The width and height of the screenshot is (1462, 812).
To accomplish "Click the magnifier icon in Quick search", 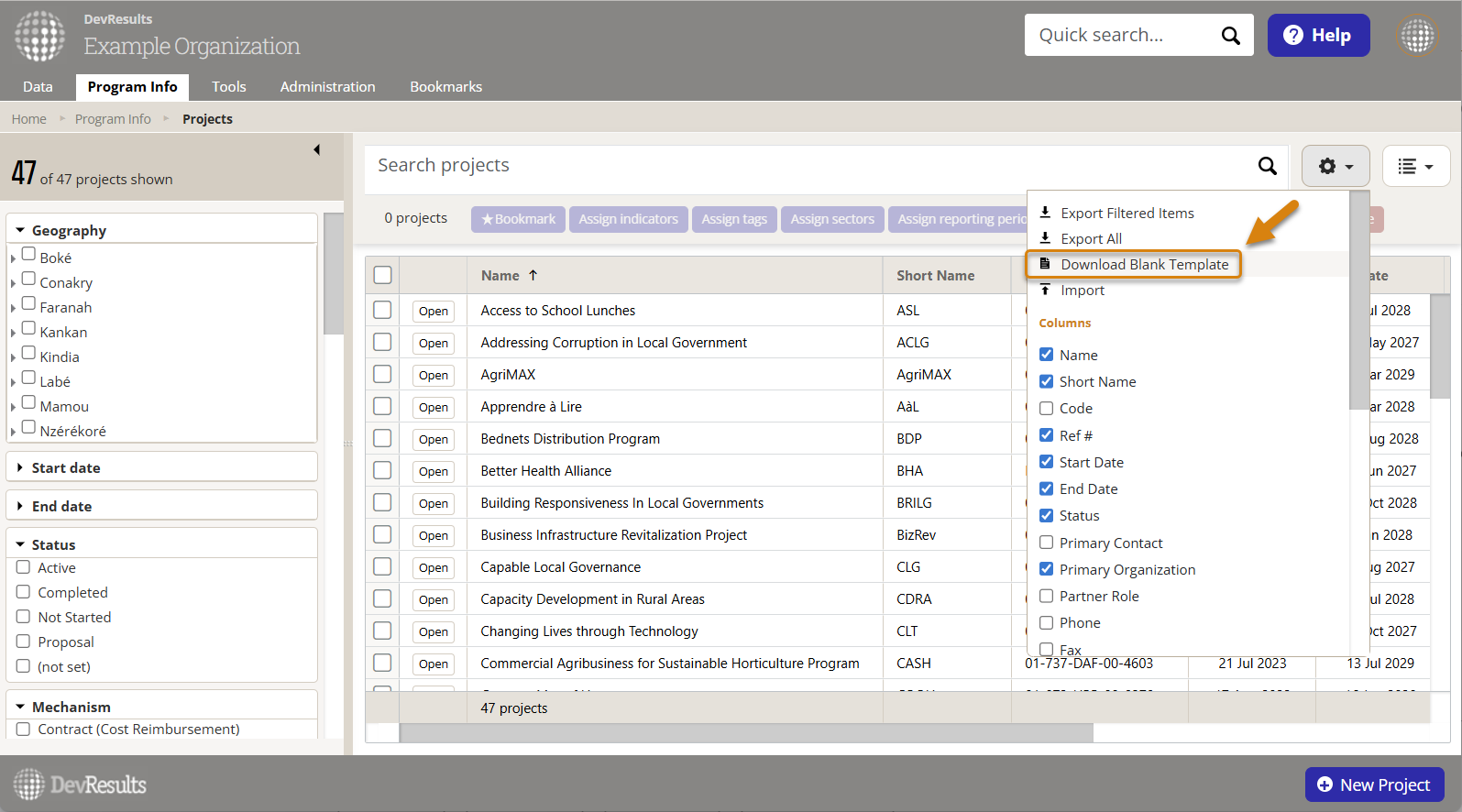I will pos(1230,36).
